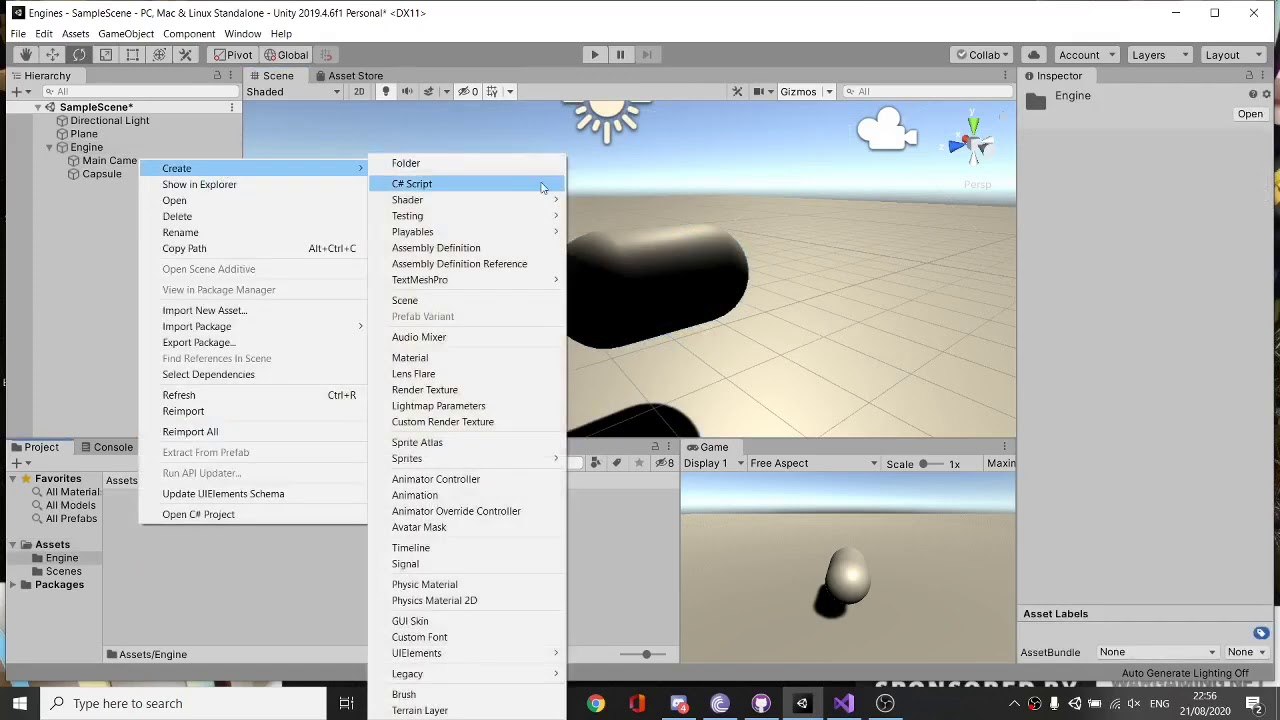Image resolution: width=1280 pixels, height=720 pixels.
Task: Choose C# Script from Create submenu
Action: (x=466, y=184)
